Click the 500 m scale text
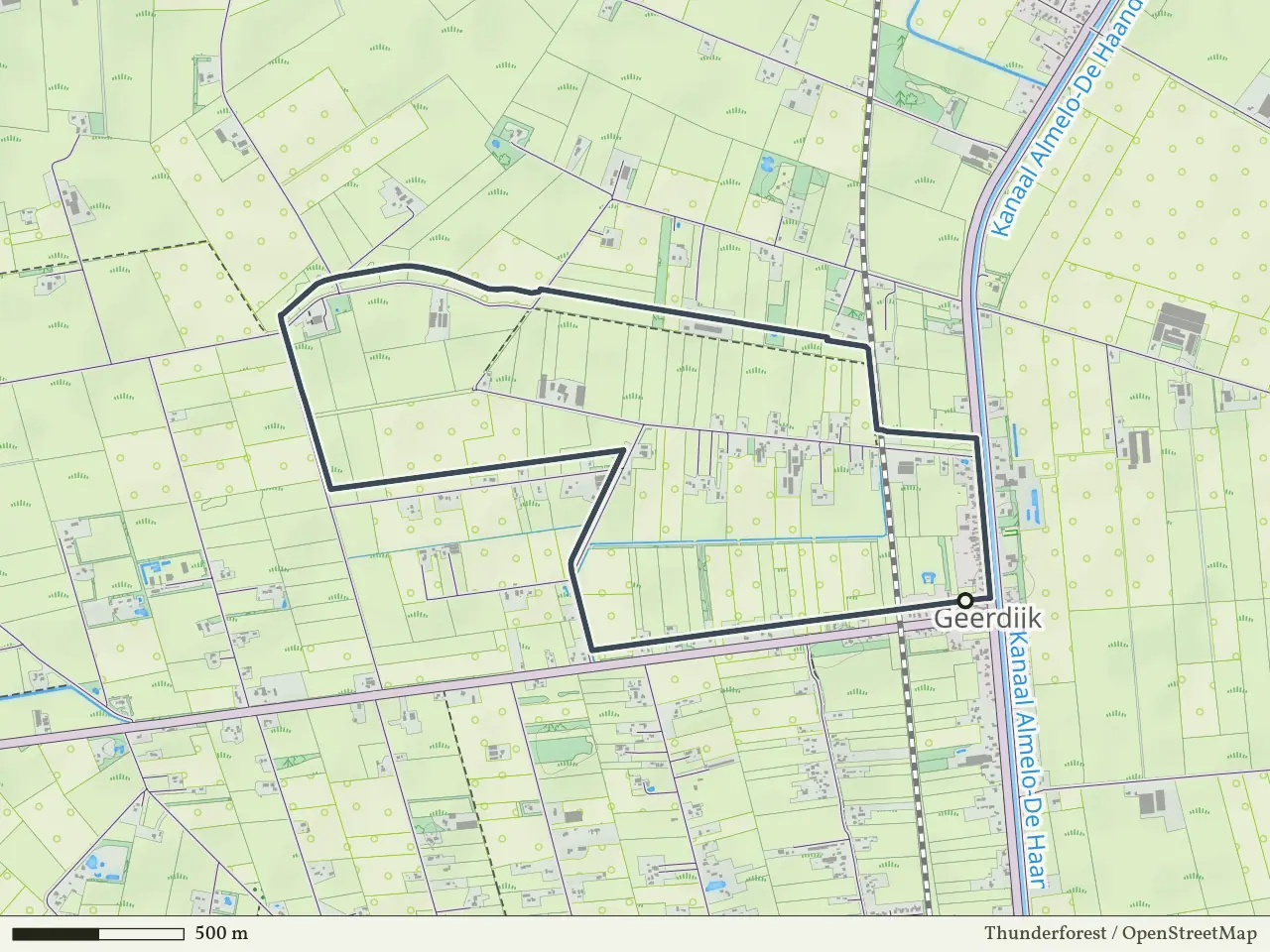Viewport: 1270px width, 952px height. 221,933
